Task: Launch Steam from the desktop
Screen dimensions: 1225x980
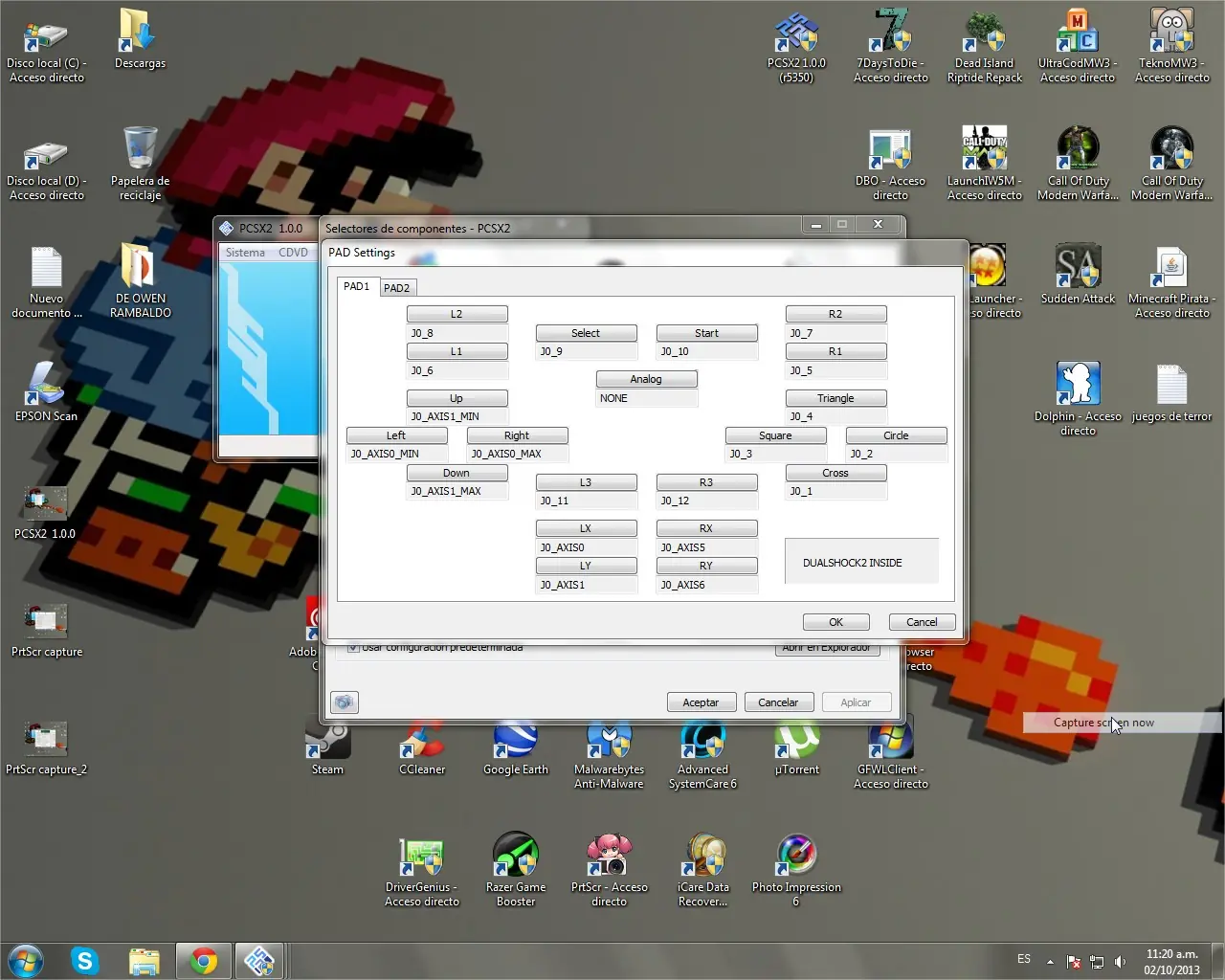Action: click(327, 748)
